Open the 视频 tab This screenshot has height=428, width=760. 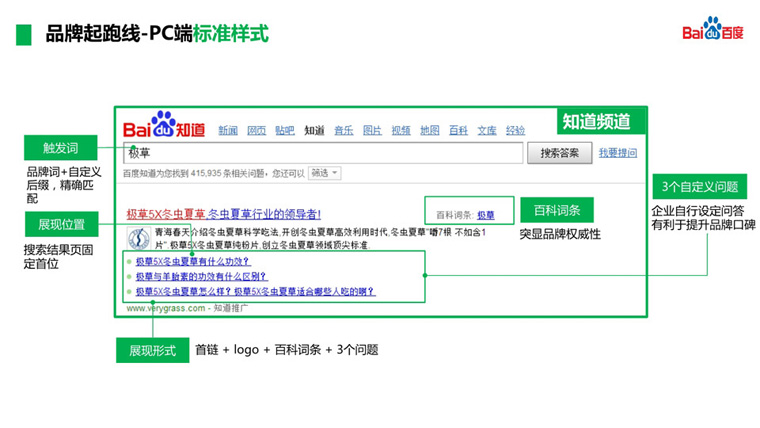401,130
